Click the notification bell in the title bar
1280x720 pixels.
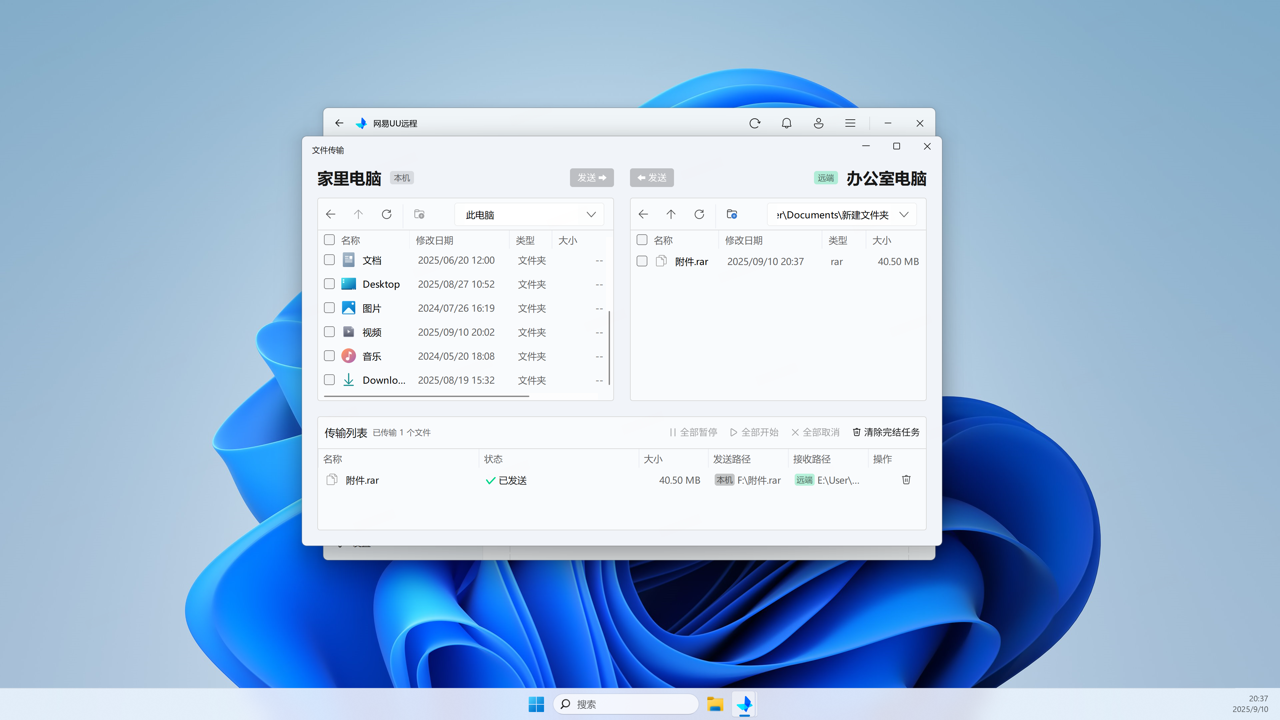coord(786,122)
